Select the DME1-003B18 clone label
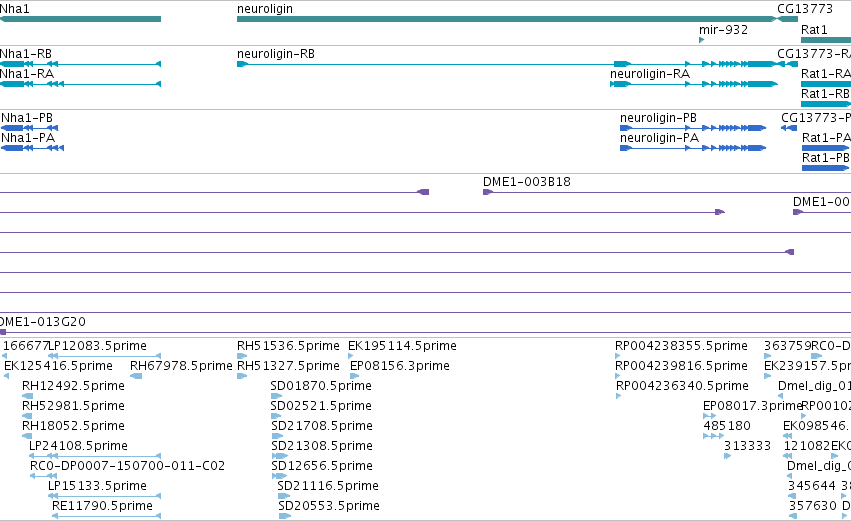 [526, 182]
